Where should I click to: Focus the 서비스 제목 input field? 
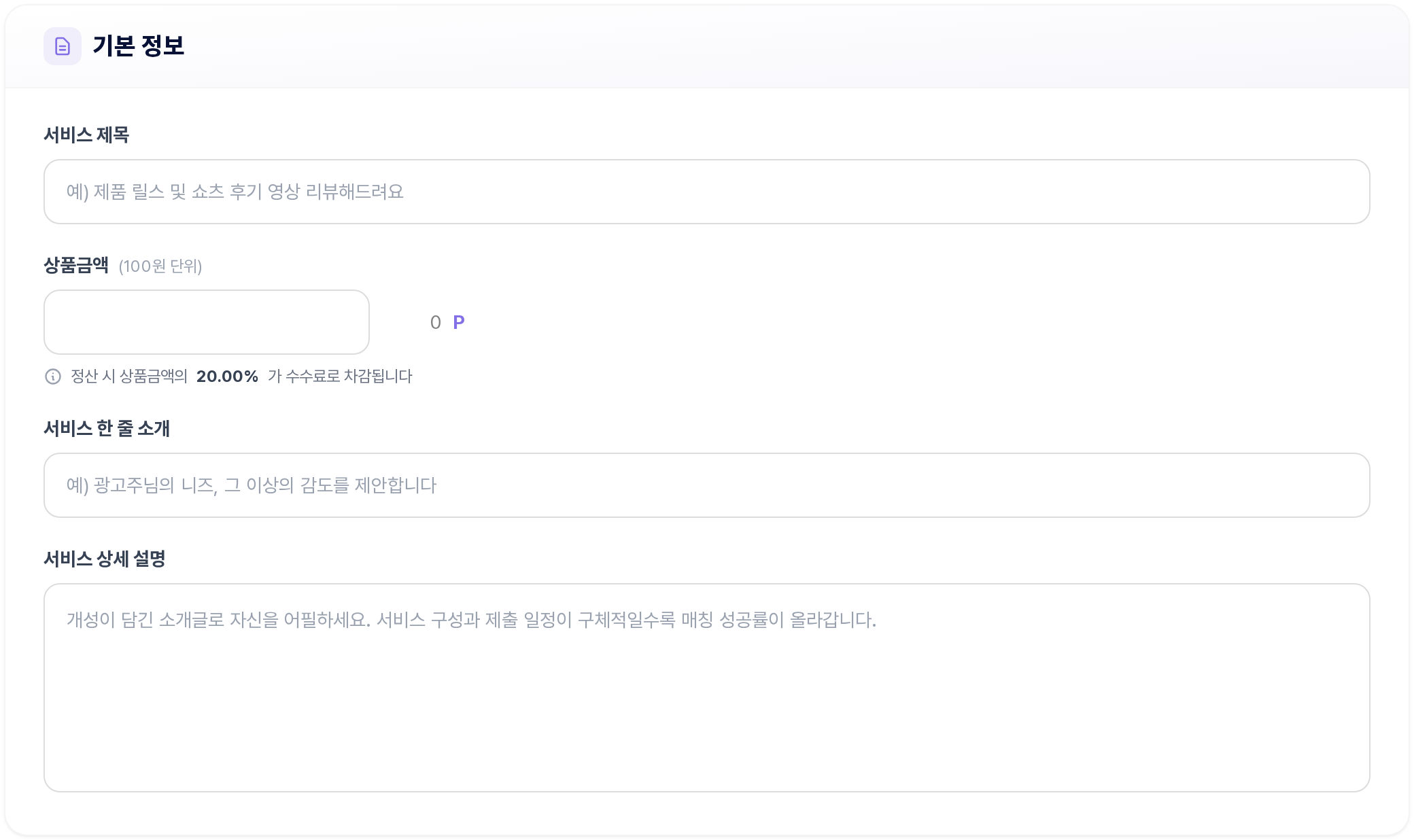(x=707, y=192)
